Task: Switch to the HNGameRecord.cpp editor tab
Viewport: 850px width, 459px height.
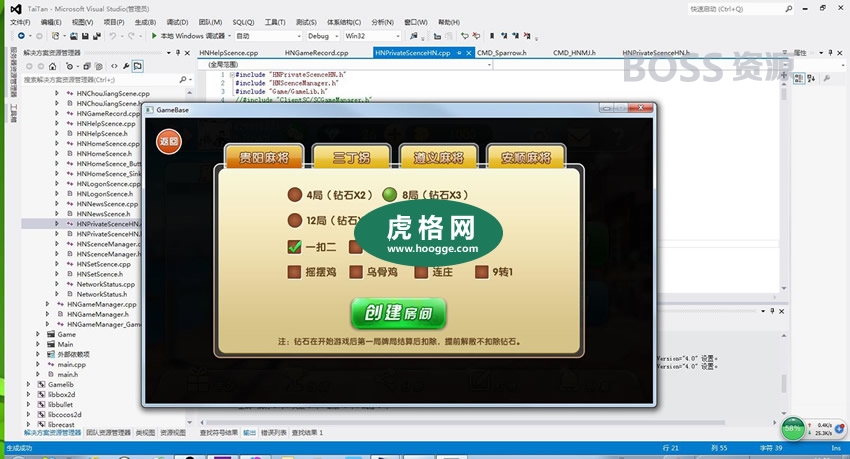Action: [x=317, y=53]
